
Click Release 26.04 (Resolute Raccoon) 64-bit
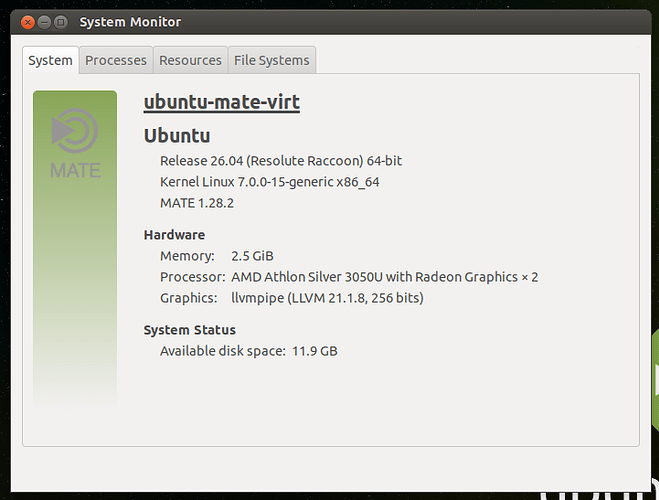pyautogui.click(x=281, y=161)
